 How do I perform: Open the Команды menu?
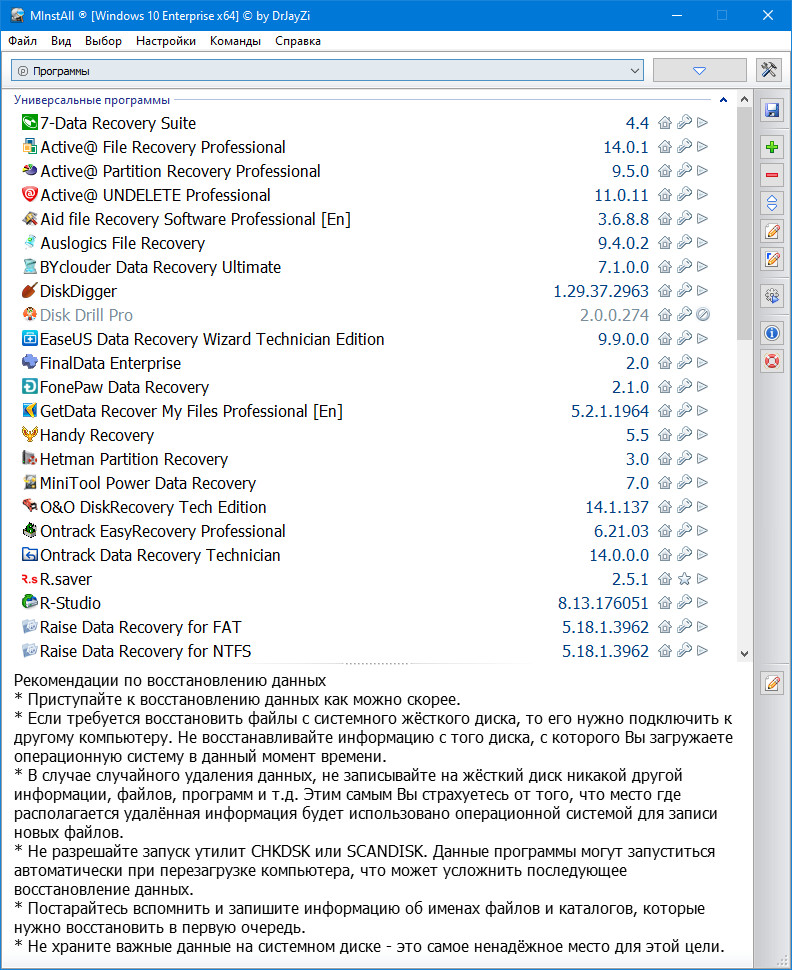[x=235, y=41]
